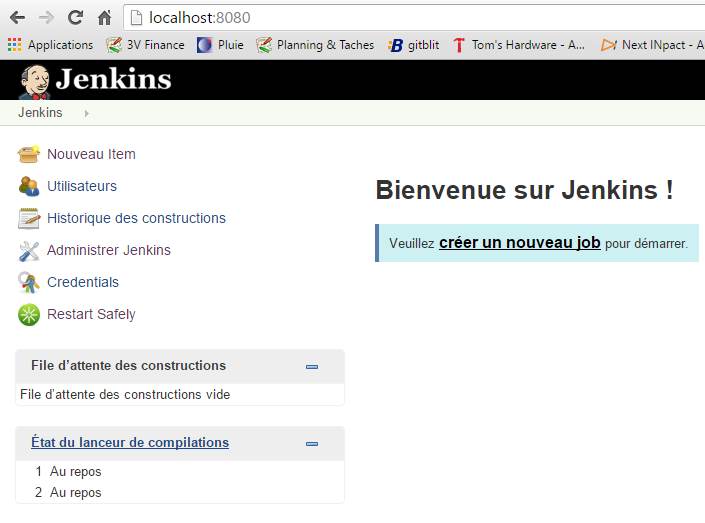Open the Administrer Jenkins link text
Screen dimensions: 705x523
pos(109,250)
